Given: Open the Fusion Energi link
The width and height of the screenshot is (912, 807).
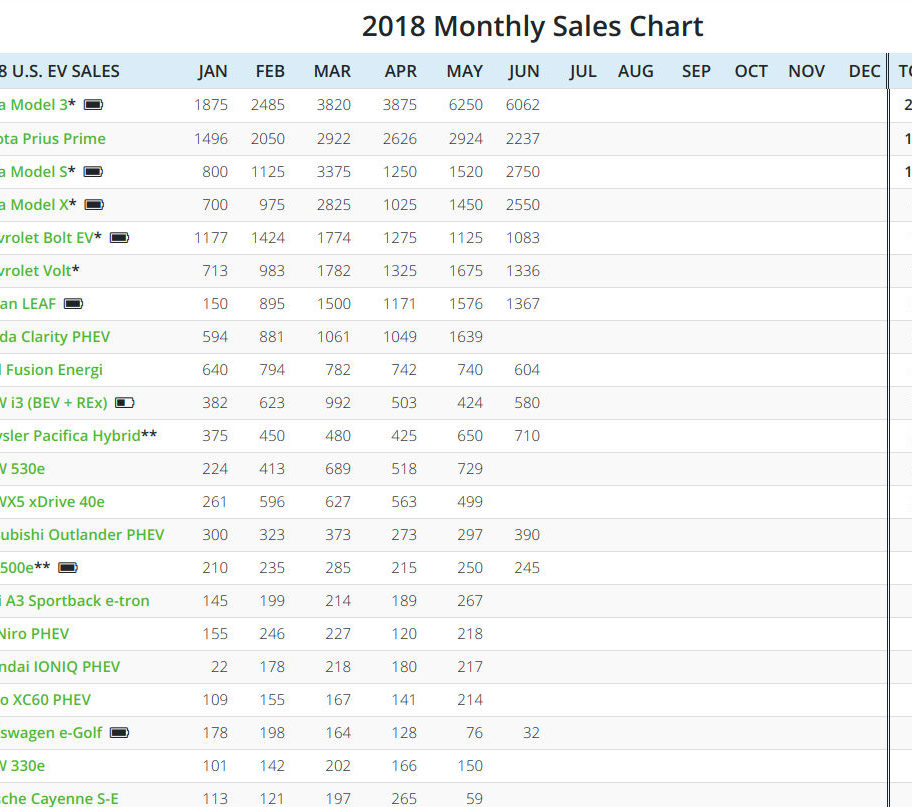Looking at the screenshot, I should (52, 370).
